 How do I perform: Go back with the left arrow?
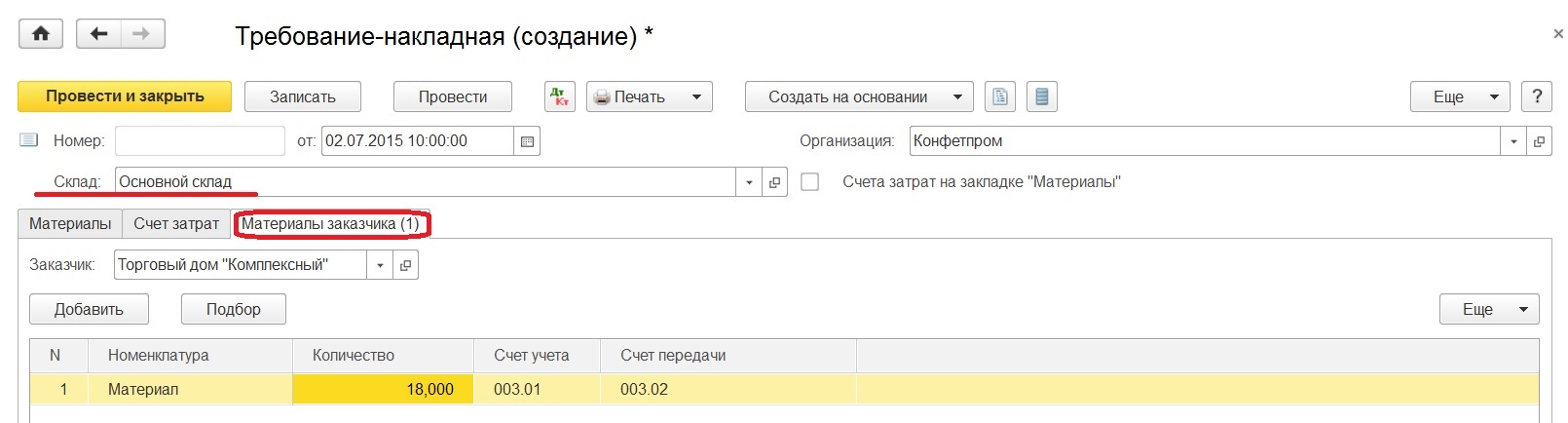[x=98, y=34]
